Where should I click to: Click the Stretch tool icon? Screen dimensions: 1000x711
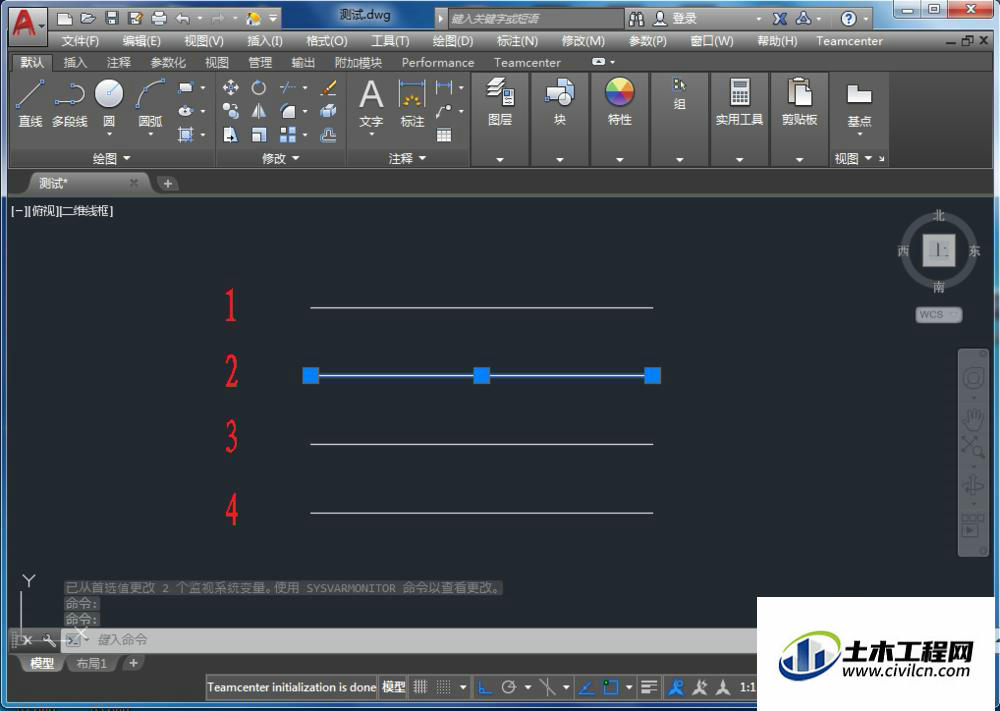(231, 135)
